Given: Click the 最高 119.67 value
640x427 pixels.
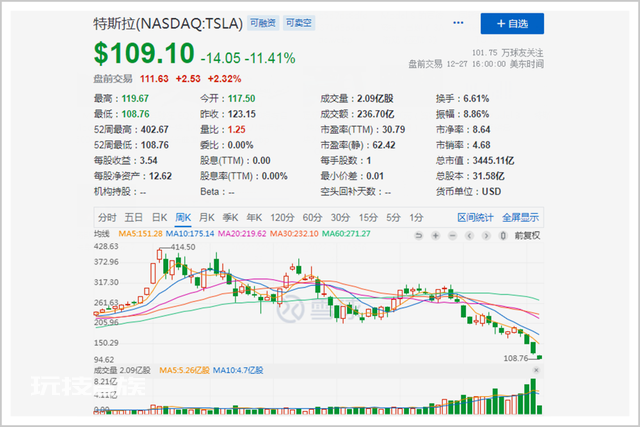Looking at the screenshot, I should (135, 99).
